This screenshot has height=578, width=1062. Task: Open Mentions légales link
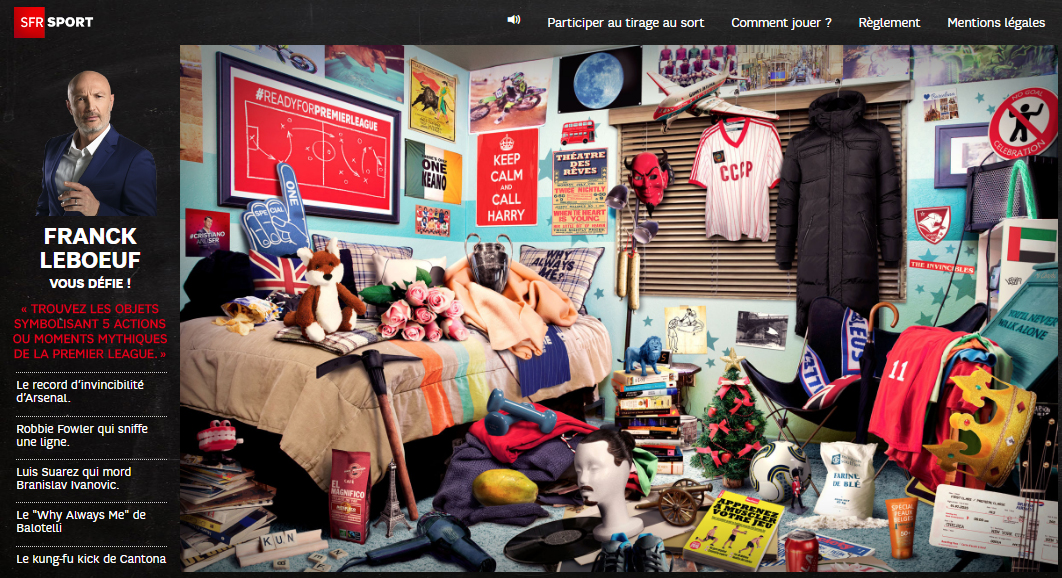pos(996,22)
